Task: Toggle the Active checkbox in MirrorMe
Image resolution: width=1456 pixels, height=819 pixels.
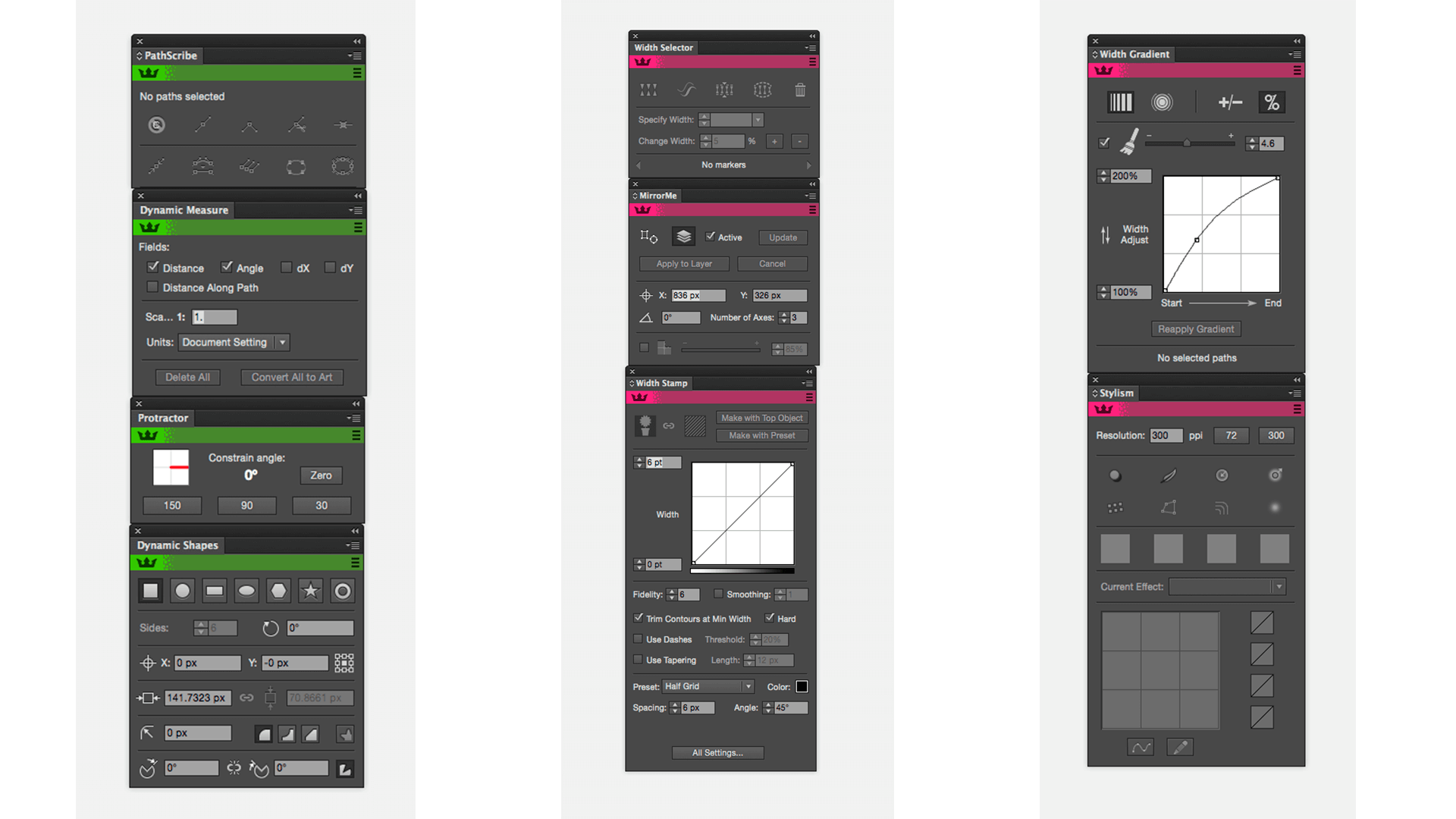Action: 710,237
